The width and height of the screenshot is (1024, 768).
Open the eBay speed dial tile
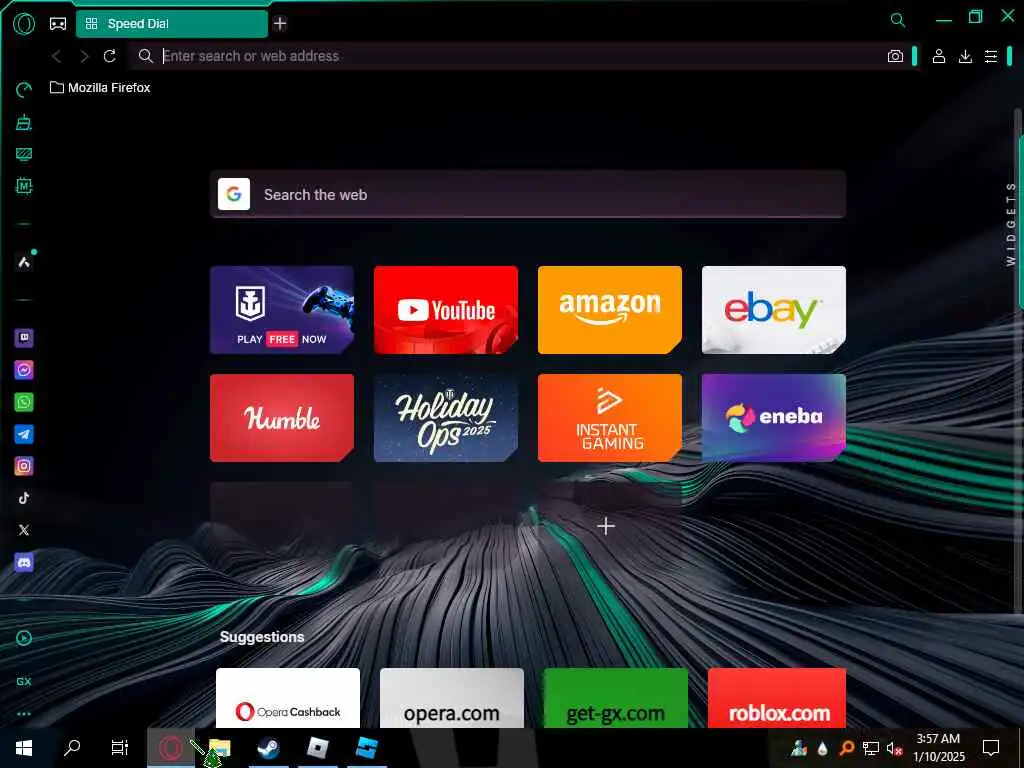pos(774,310)
